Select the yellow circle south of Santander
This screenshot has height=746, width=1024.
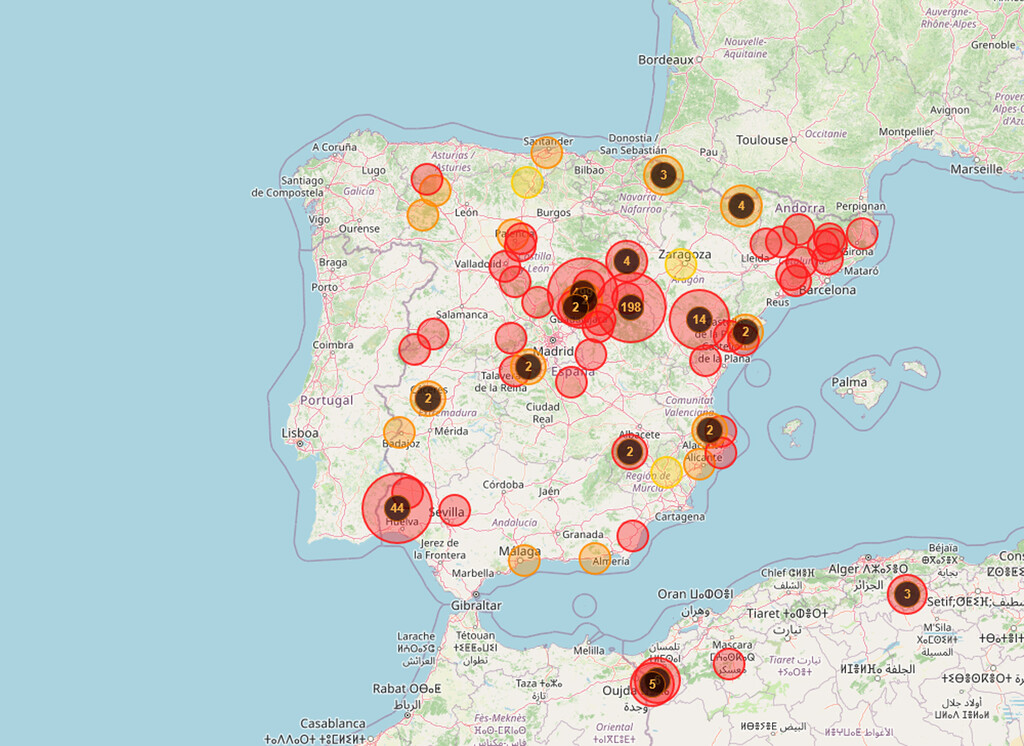(527, 182)
